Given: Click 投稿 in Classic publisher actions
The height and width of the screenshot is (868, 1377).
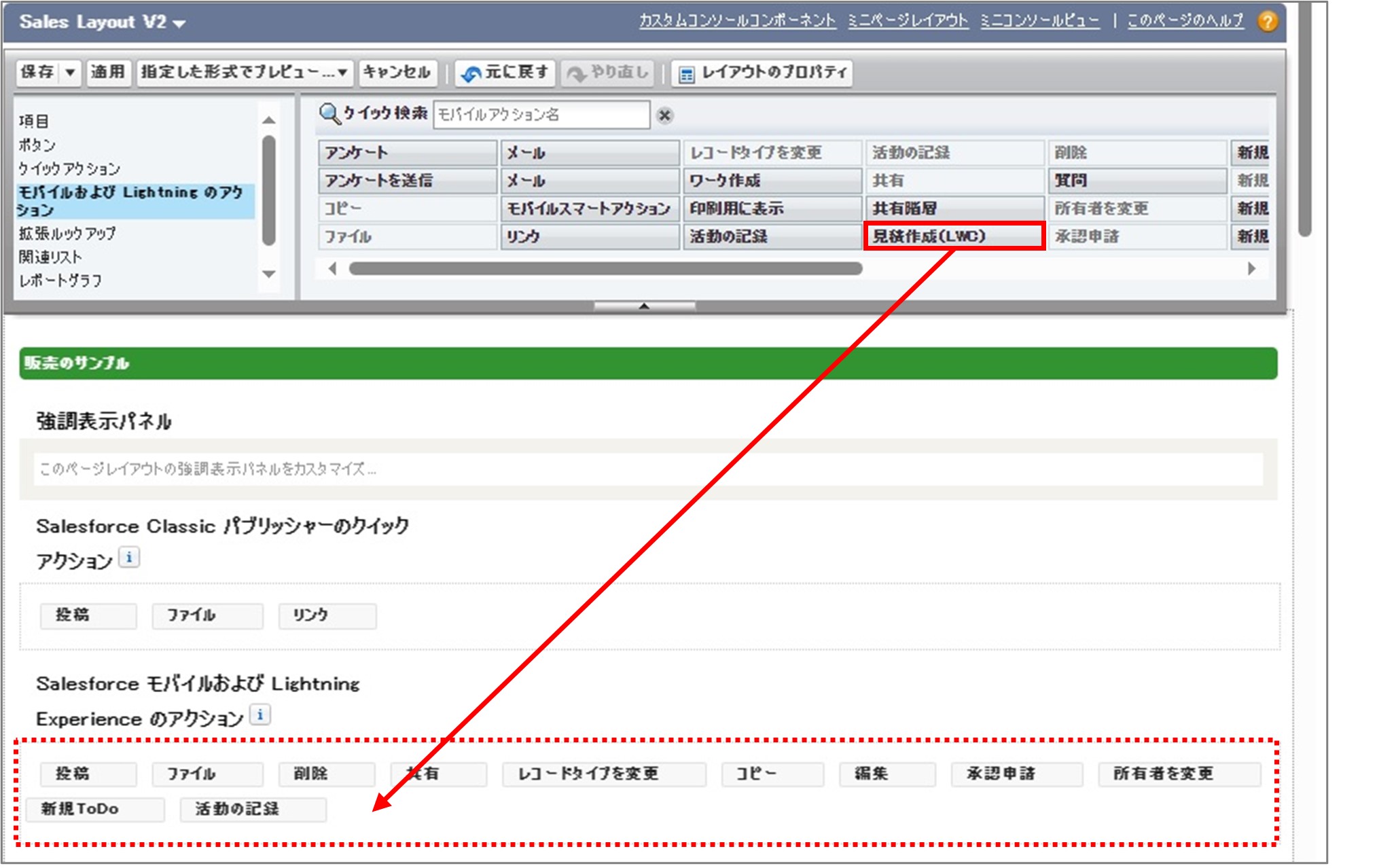Looking at the screenshot, I should (x=88, y=616).
